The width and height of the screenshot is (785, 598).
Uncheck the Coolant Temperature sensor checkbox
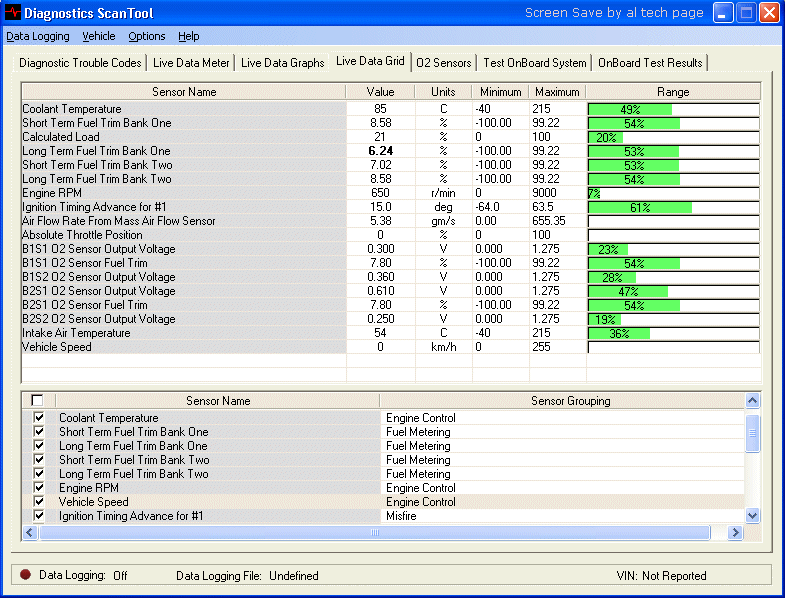coord(39,418)
